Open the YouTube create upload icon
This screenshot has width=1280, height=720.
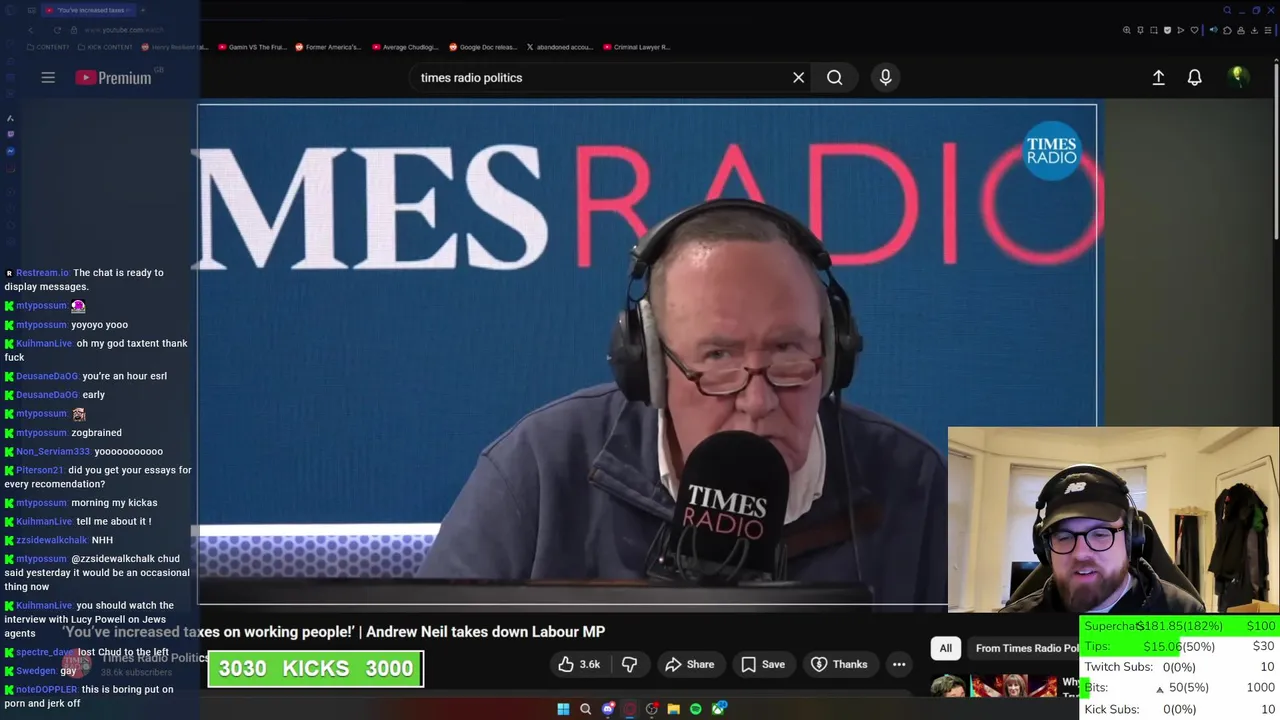click(x=1158, y=77)
